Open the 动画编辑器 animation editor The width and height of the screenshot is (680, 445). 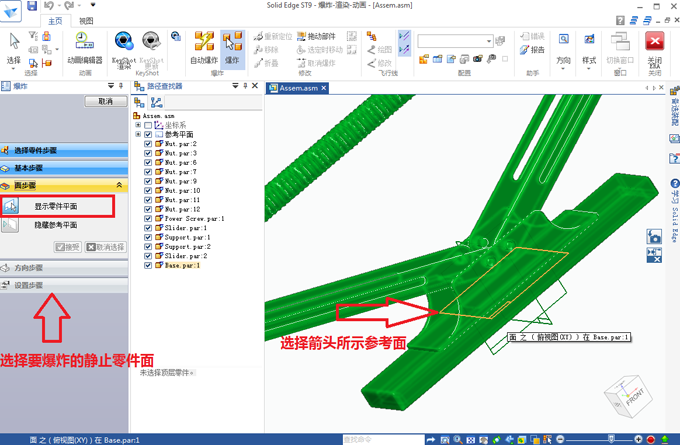click(x=85, y=46)
